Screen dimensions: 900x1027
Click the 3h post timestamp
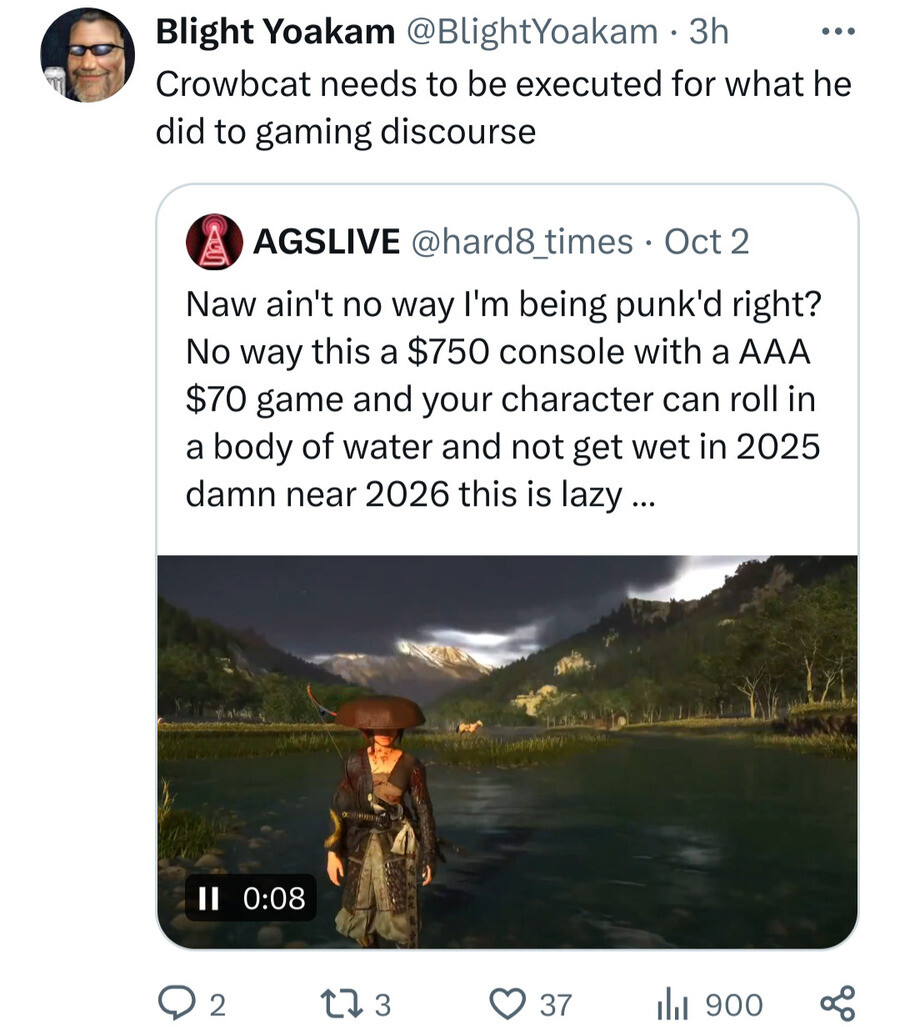[x=709, y=32]
